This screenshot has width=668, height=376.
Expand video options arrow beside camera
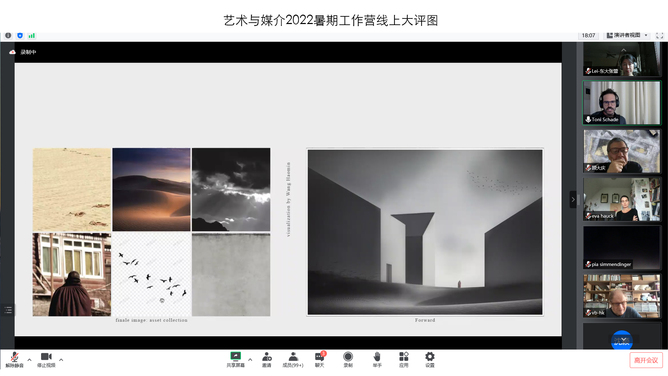61,360
